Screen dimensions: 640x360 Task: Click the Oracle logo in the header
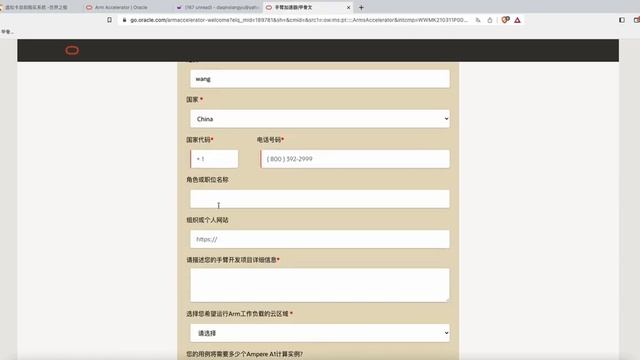[72, 50]
